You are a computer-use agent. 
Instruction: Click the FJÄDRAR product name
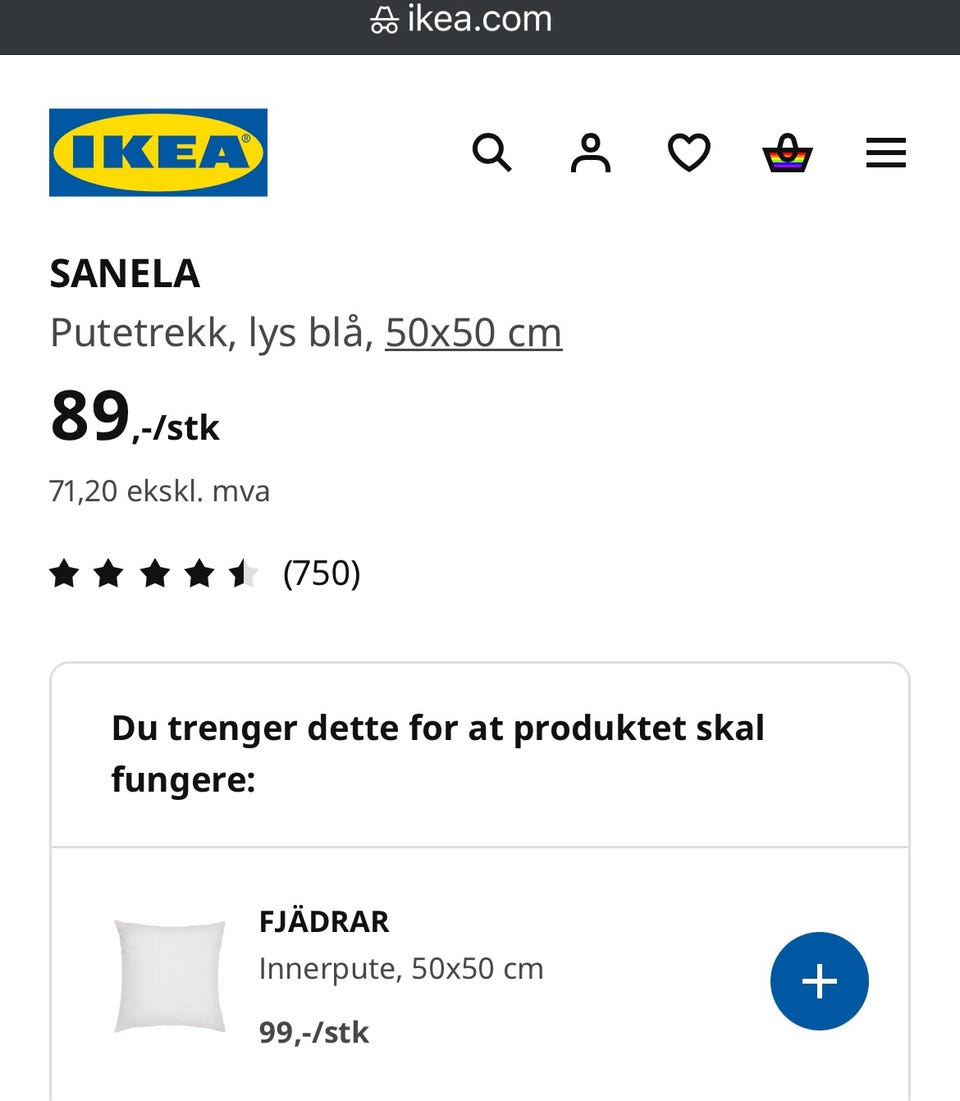(x=324, y=921)
